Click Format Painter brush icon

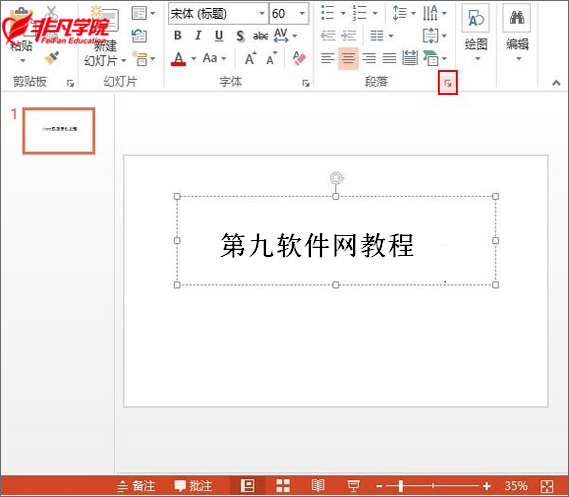[x=52, y=58]
